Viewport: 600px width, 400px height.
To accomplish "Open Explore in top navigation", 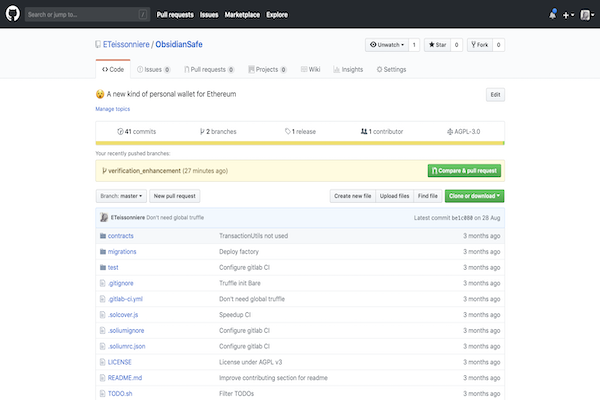I will [x=277, y=15].
